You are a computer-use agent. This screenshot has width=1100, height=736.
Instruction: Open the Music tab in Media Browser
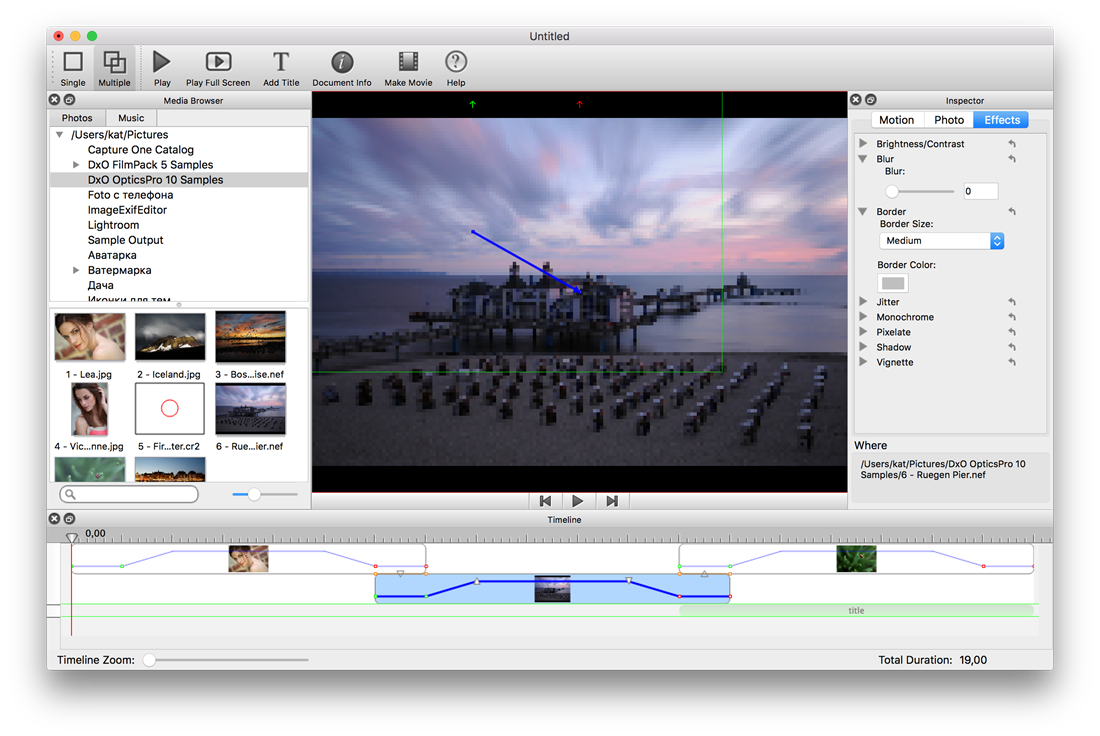[x=131, y=118]
